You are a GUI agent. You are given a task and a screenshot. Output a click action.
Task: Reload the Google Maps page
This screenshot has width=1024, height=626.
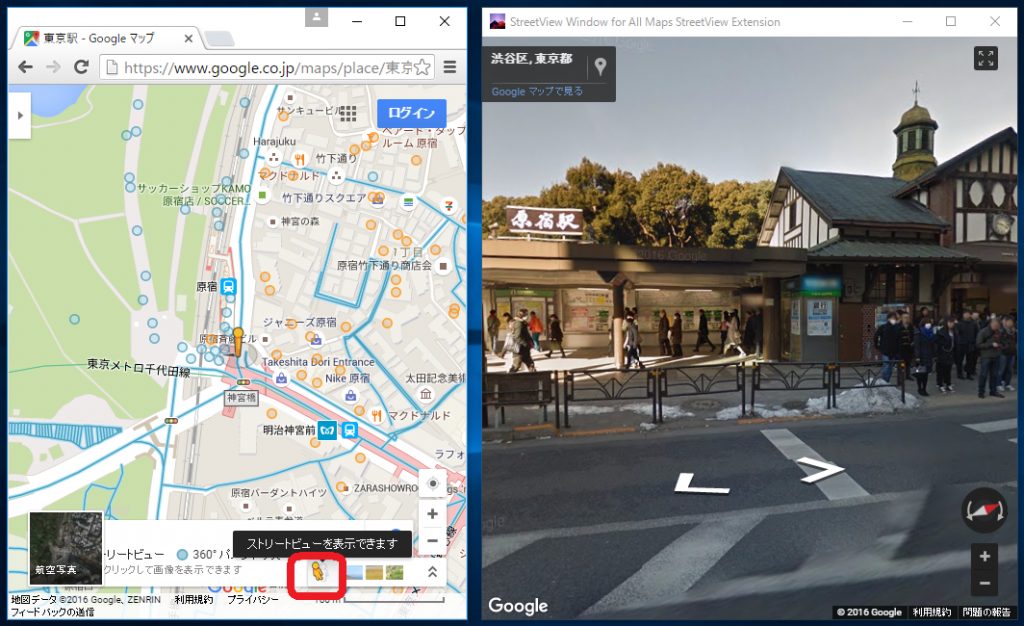pos(82,67)
